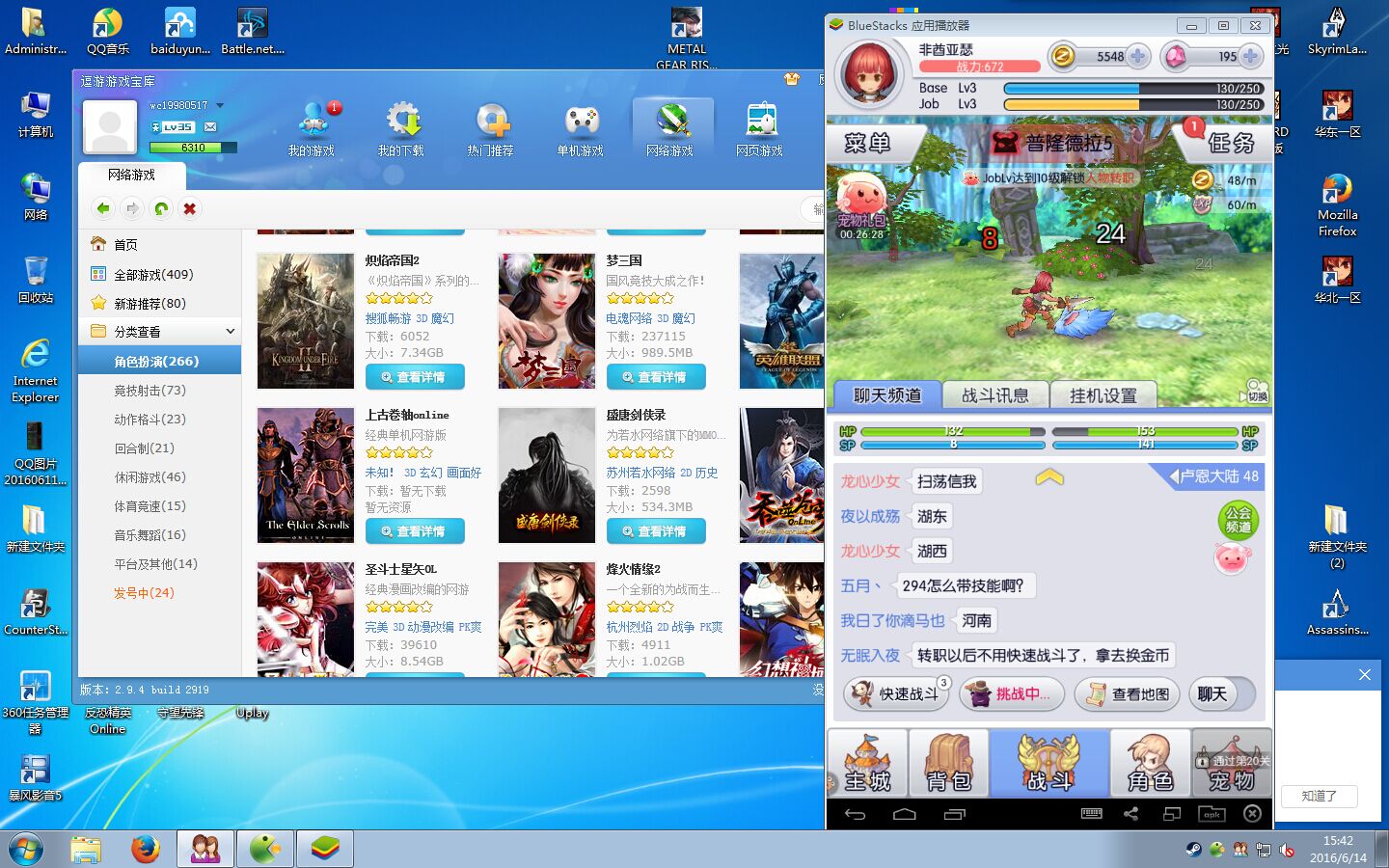Screen dimensions: 1389x868
Task: Click the 网络游戏 page tab
Action: 132,175
